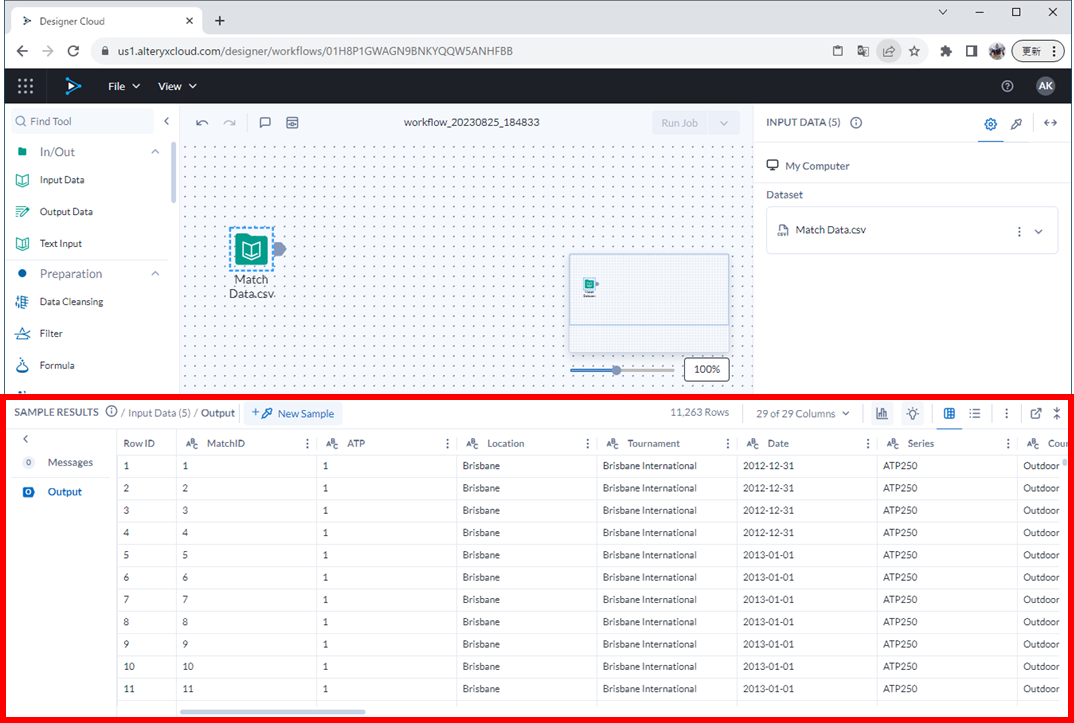This screenshot has width=1074, height=723.
Task: Expand the Match Data.csv dataset options
Action: 1038,231
